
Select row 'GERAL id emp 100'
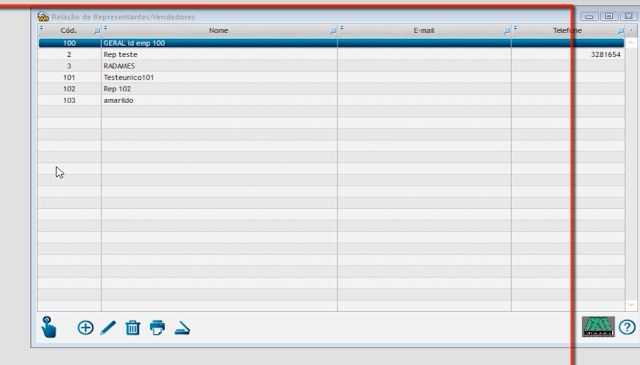point(331,43)
